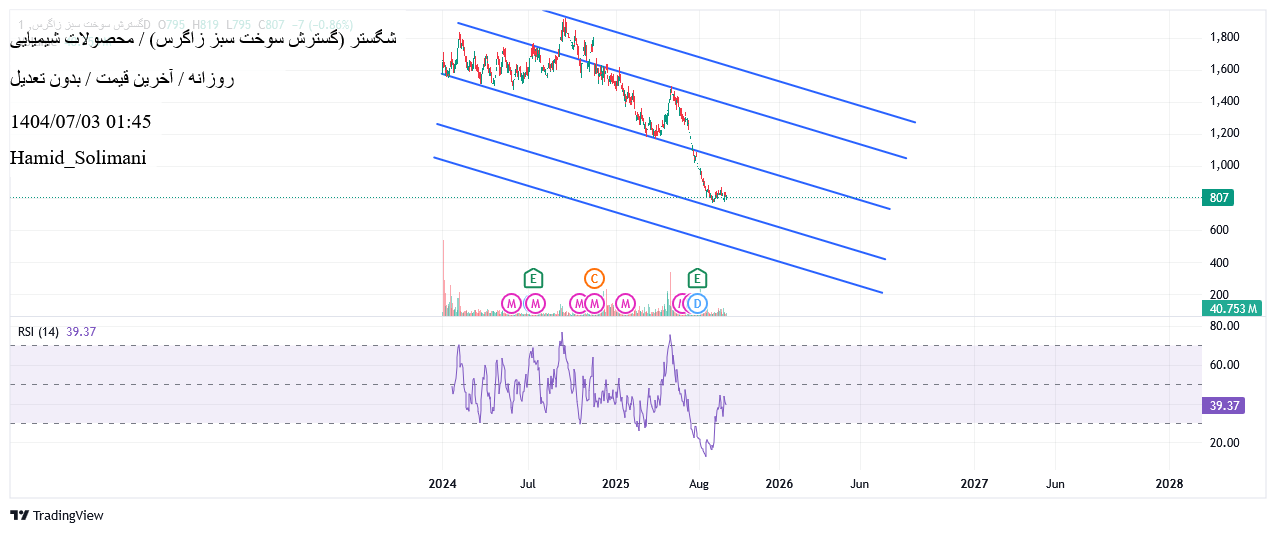The height and width of the screenshot is (533, 1276).
Task: Click the Persian symbol title at top left
Action: click(x=203, y=39)
